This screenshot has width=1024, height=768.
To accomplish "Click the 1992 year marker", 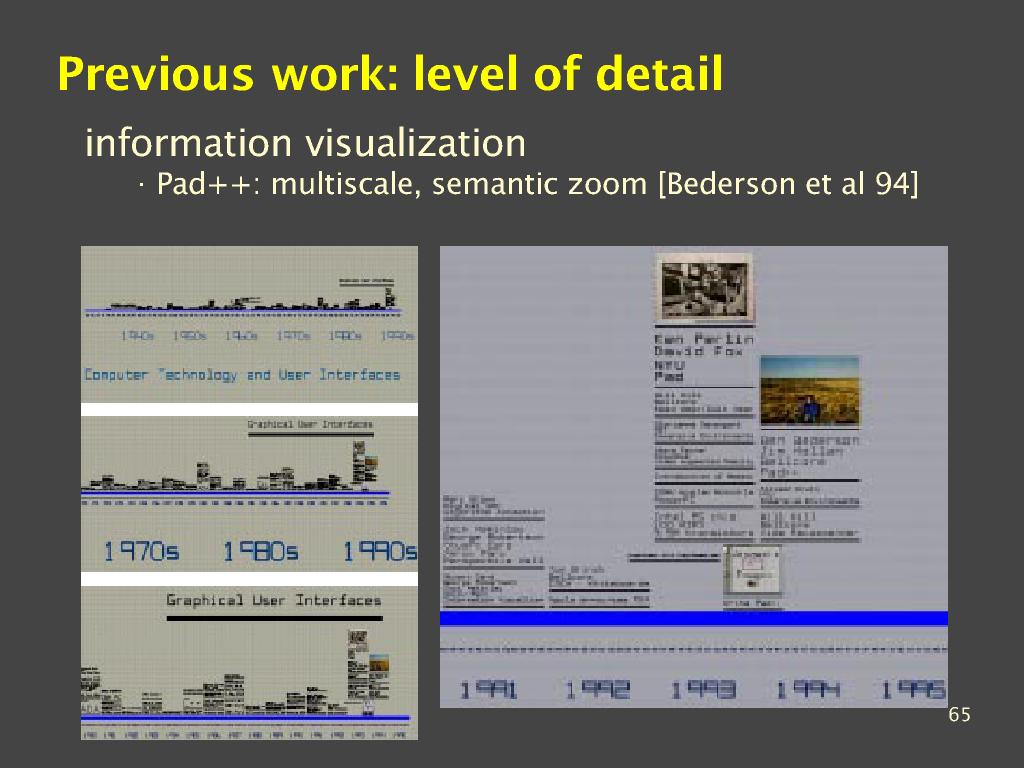I will 597,689.
